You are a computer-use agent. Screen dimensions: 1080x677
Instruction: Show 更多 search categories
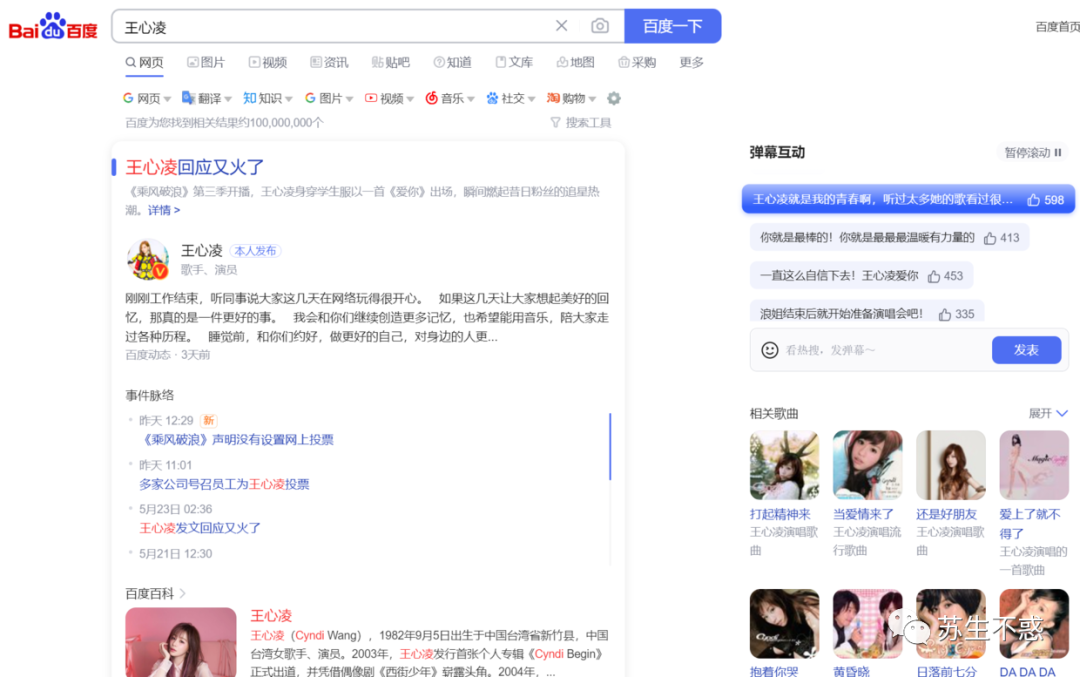click(x=692, y=63)
